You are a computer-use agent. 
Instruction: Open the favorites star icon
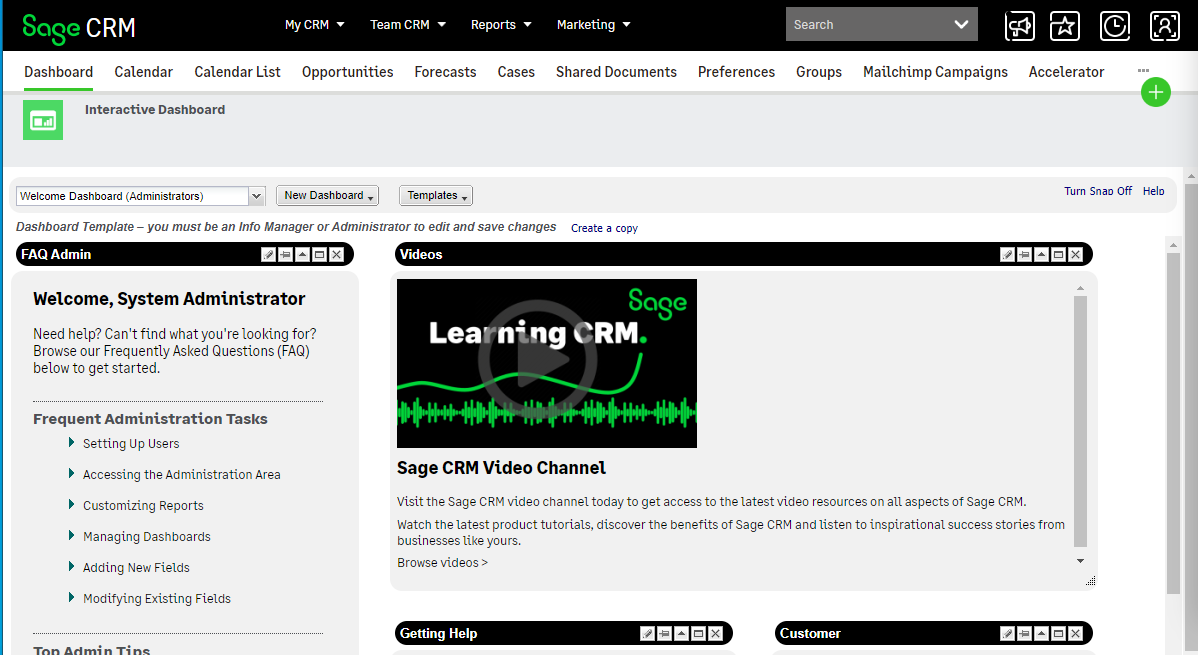(x=1065, y=26)
